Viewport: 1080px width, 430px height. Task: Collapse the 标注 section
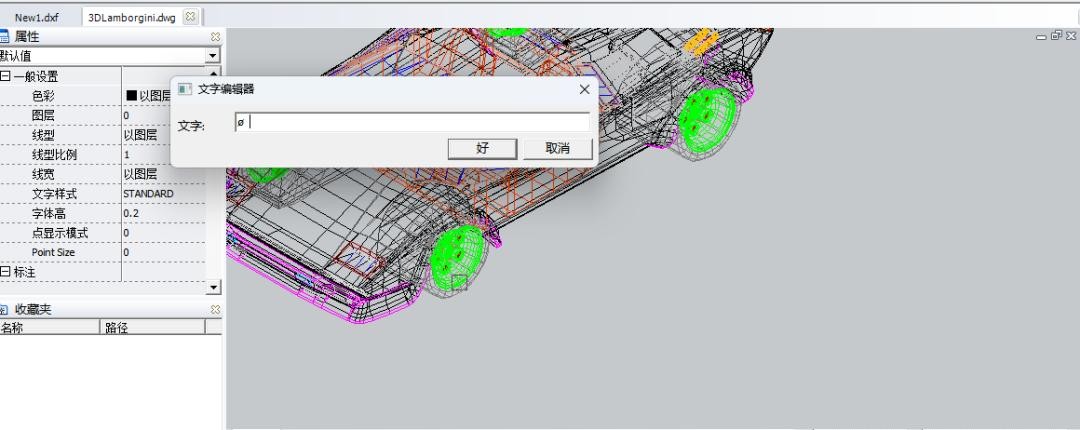5,272
